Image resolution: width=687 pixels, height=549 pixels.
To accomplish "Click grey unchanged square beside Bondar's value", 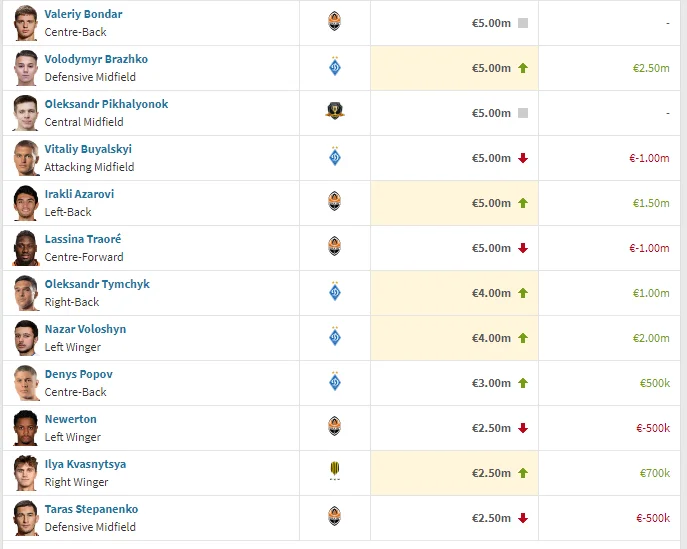I will [522, 23].
